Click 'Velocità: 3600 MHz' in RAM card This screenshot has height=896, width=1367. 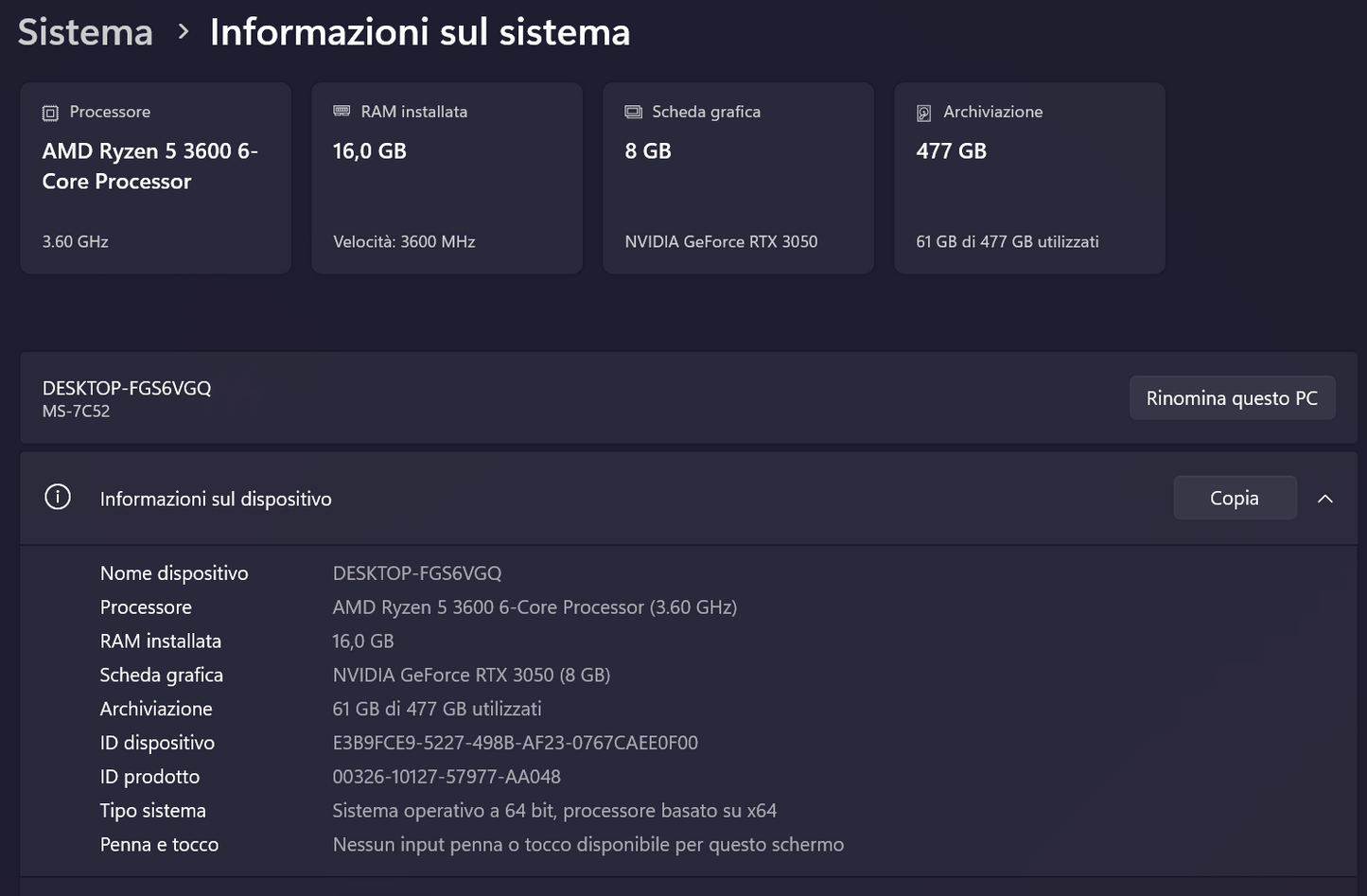(404, 242)
